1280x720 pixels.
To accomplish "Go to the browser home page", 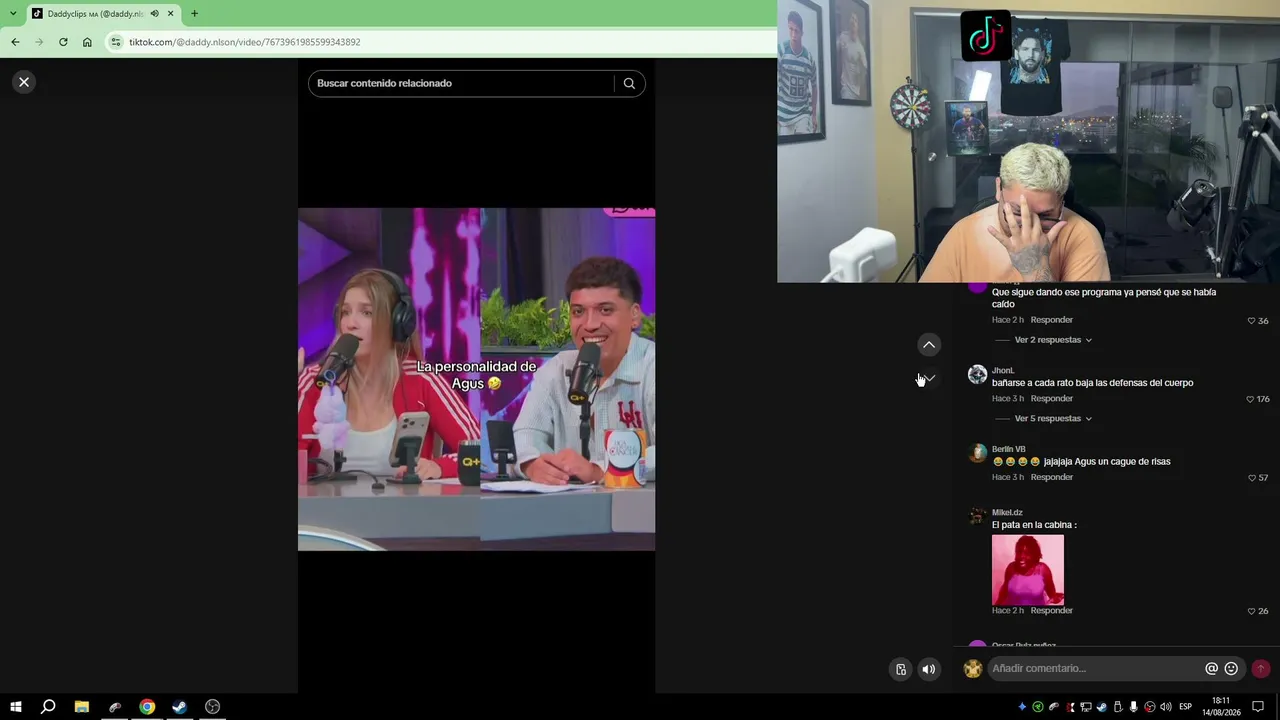I will tap(87, 42).
